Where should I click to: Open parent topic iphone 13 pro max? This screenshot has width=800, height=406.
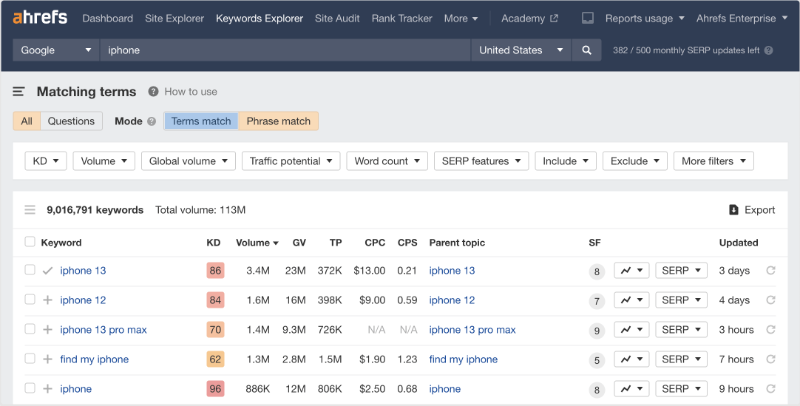click(x=472, y=329)
